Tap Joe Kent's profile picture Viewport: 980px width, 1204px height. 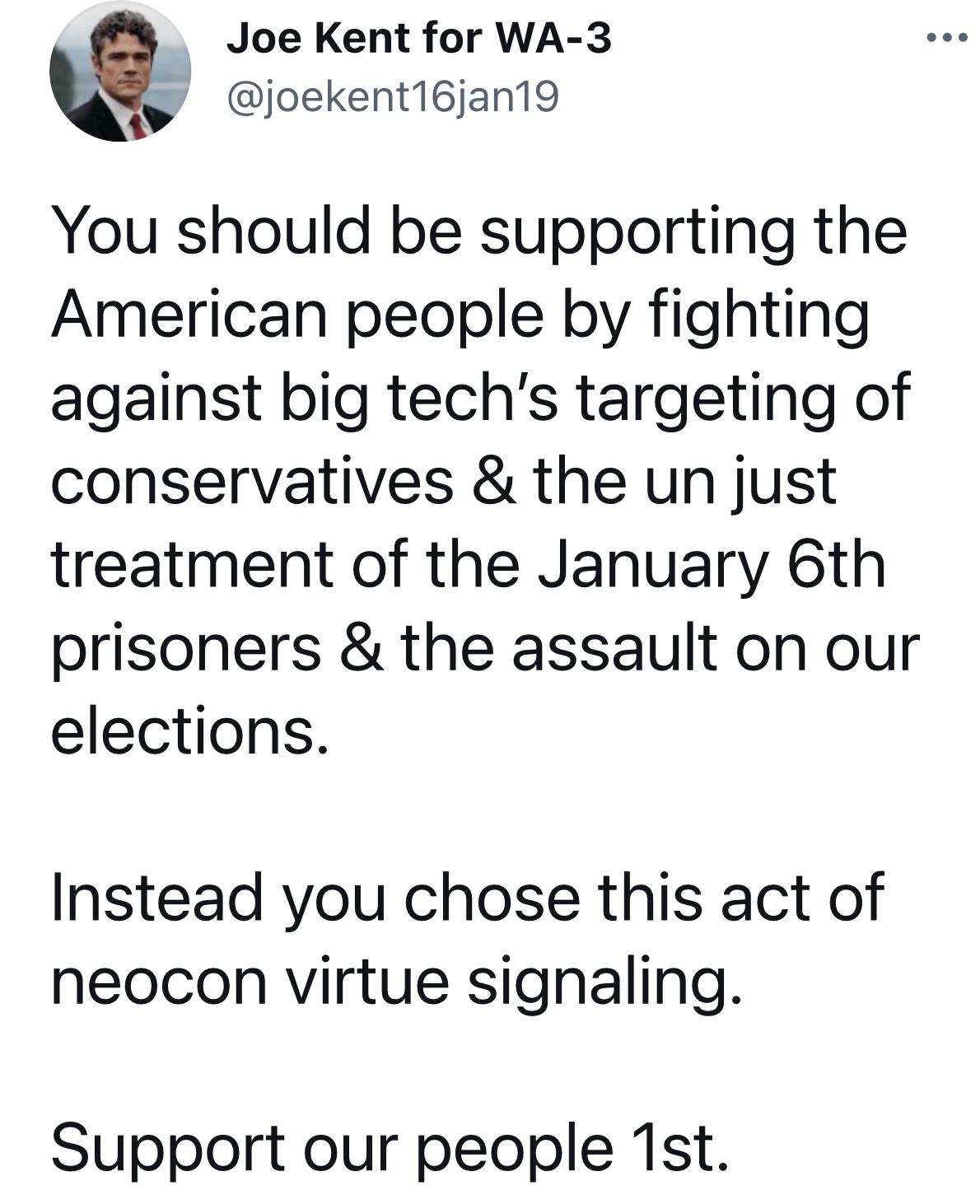tap(120, 72)
